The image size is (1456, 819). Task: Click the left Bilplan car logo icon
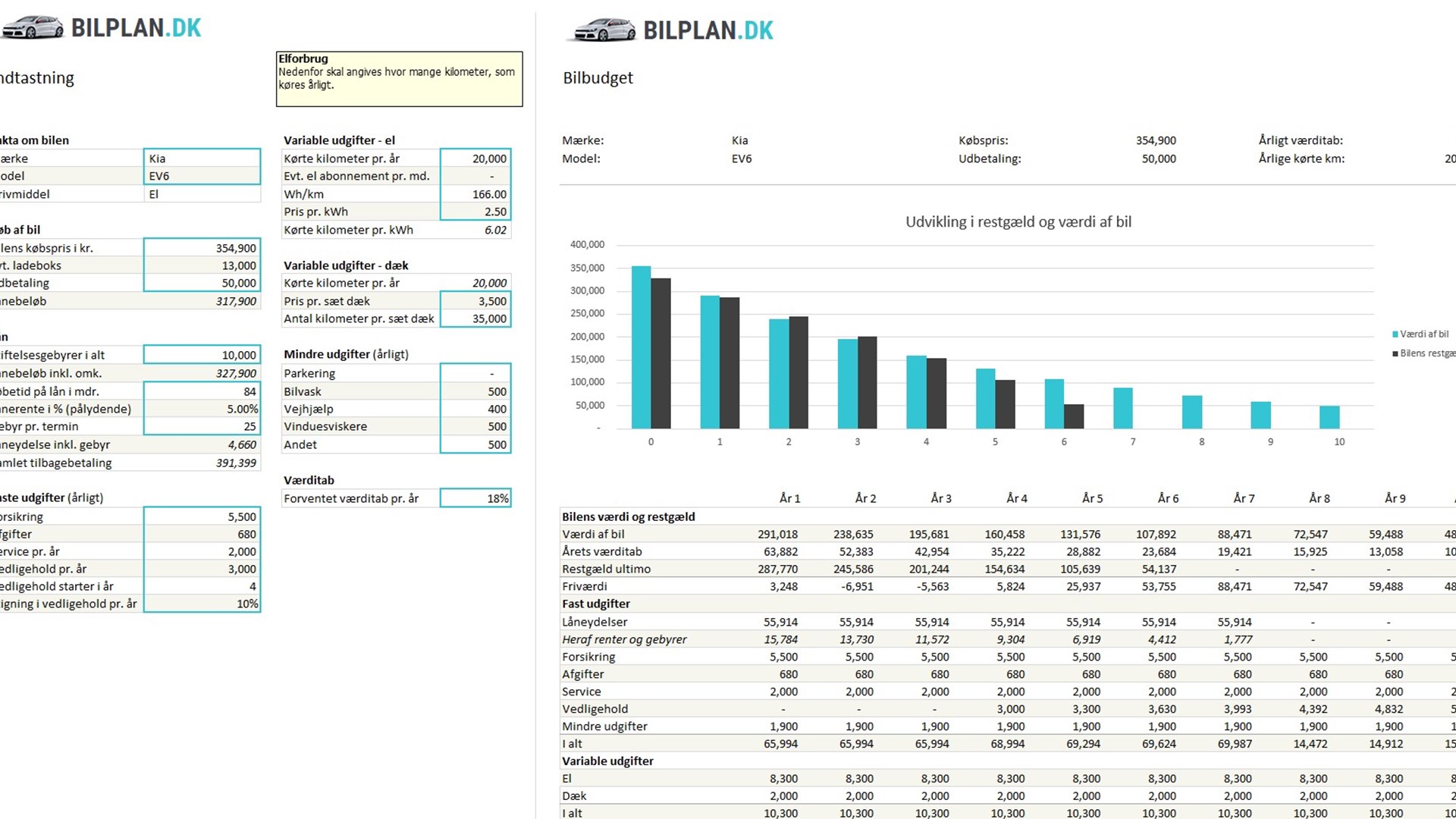(33, 28)
